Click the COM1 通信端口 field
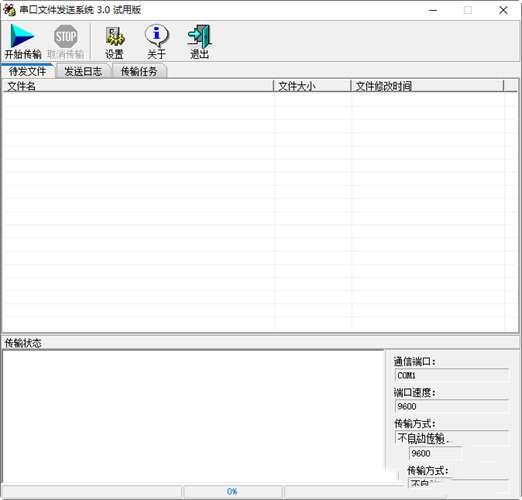Viewport: 522px width, 500px height. (x=451, y=375)
